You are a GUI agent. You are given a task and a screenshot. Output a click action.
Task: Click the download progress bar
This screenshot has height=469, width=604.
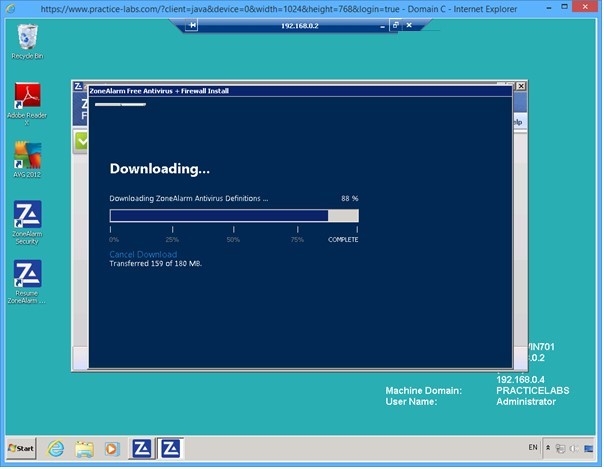(234, 216)
